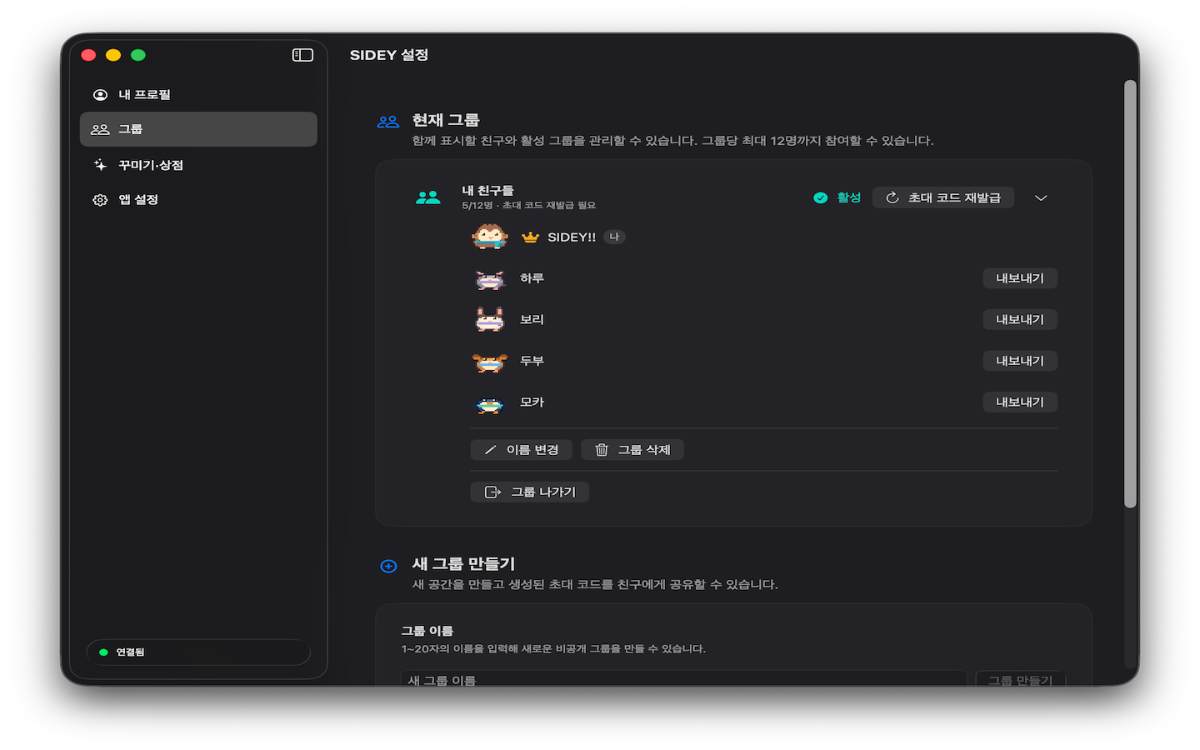Click the yellow minimize window button
The width and height of the screenshot is (1200, 750).
(x=113, y=55)
